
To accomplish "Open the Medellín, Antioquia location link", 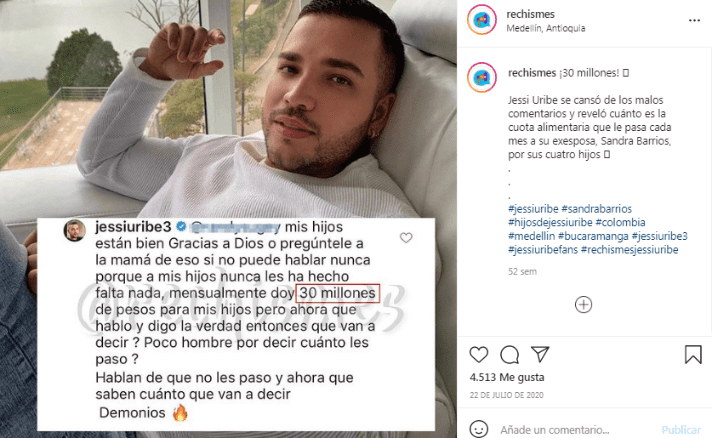I will 546,28.
